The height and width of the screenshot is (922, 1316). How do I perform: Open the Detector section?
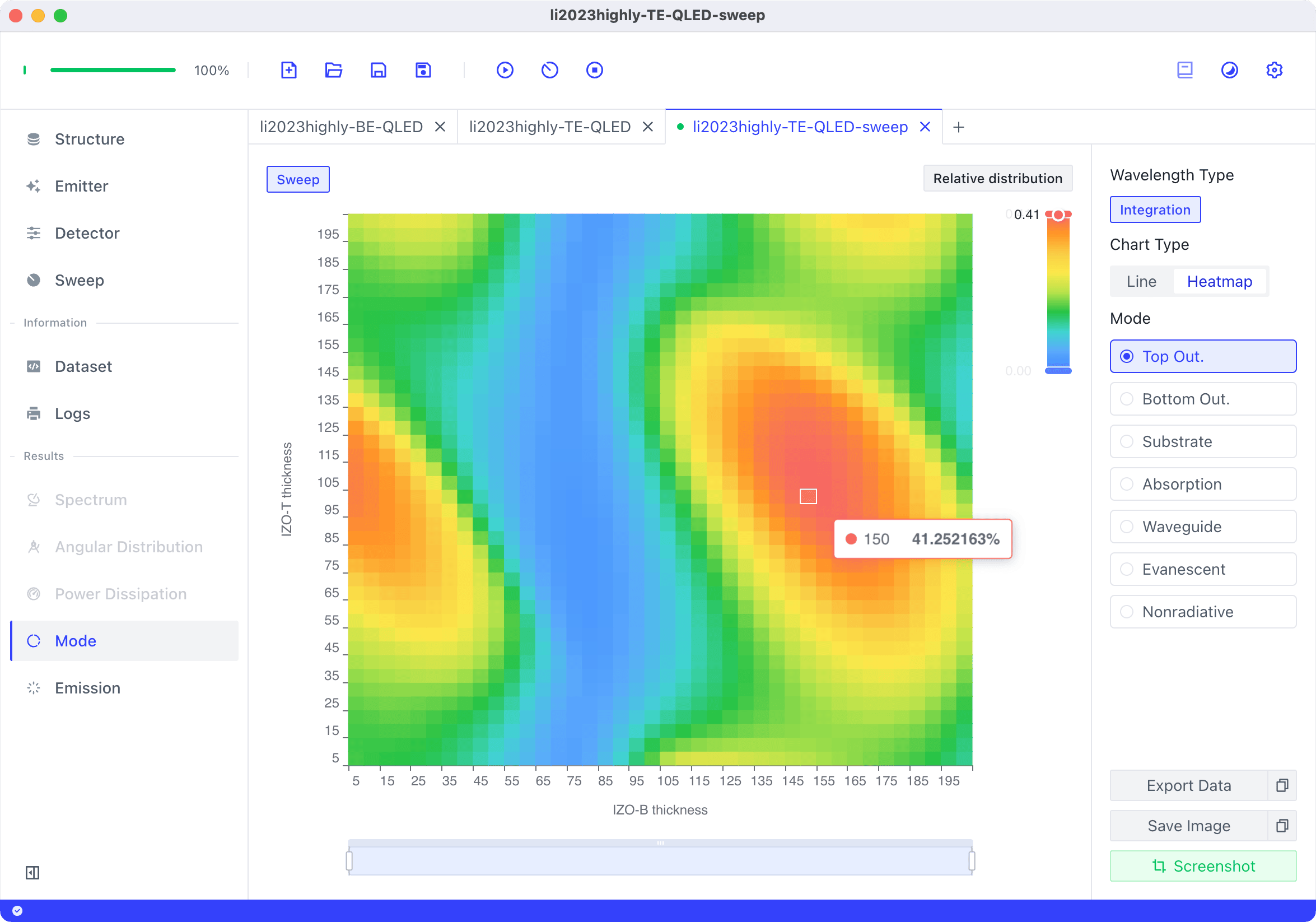click(124, 233)
